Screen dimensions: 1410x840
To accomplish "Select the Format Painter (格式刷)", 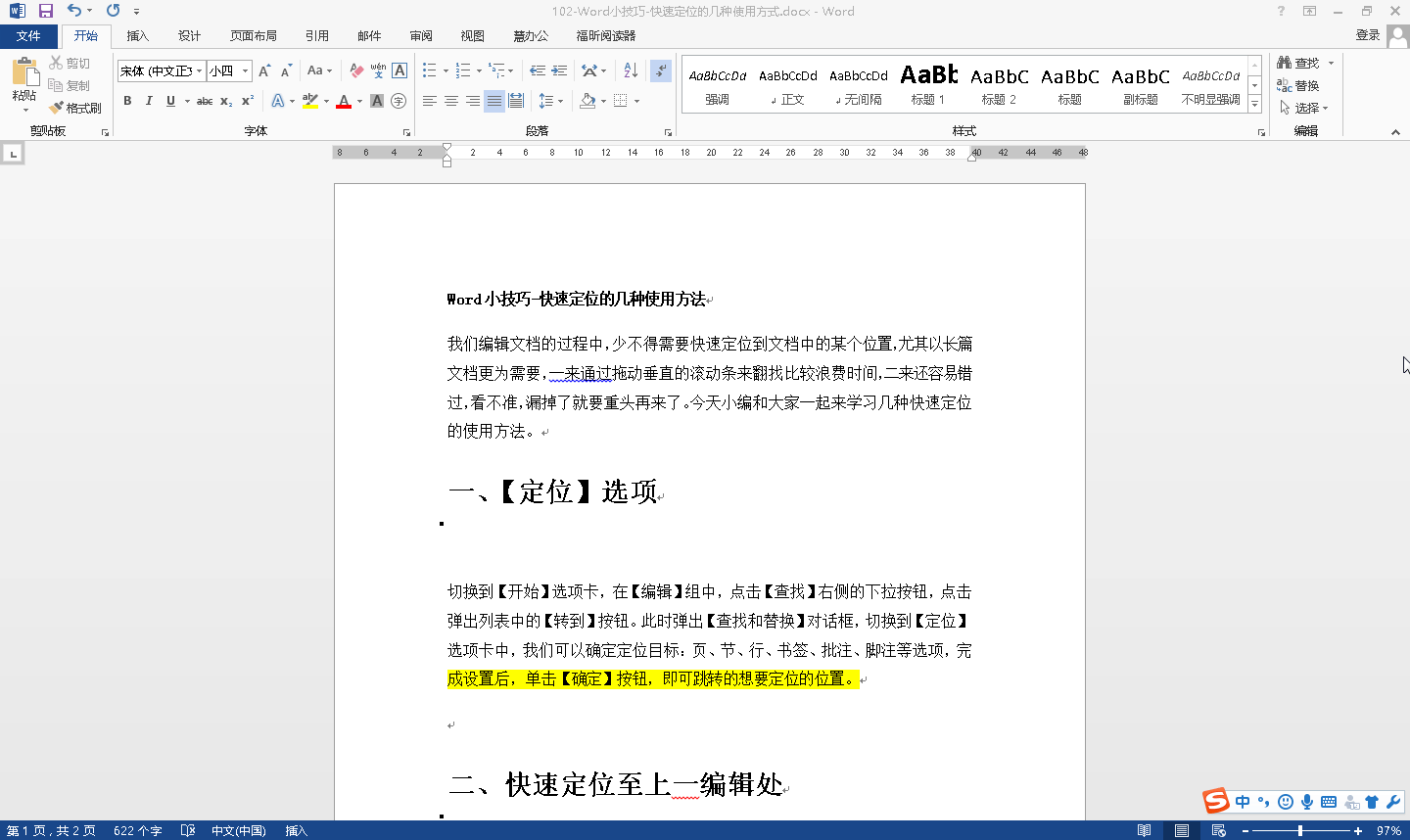I will [75, 108].
